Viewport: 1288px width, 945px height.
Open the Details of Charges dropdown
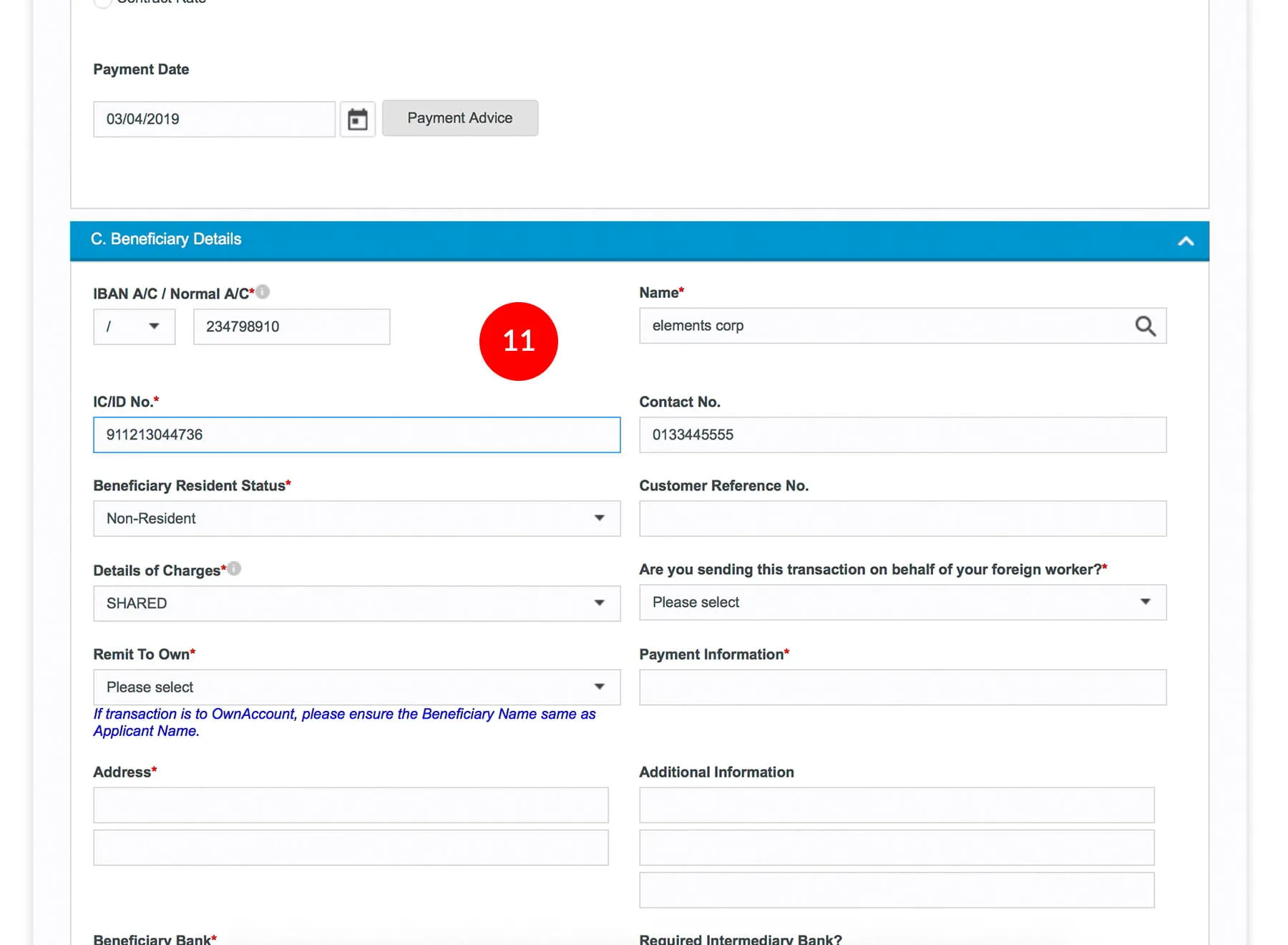tap(356, 604)
